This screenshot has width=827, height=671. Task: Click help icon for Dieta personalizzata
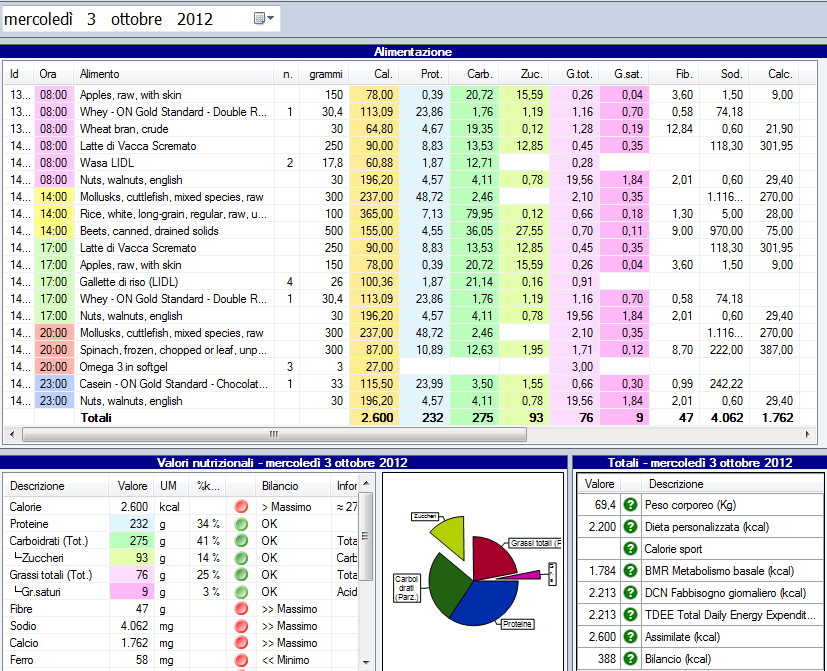click(x=630, y=527)
